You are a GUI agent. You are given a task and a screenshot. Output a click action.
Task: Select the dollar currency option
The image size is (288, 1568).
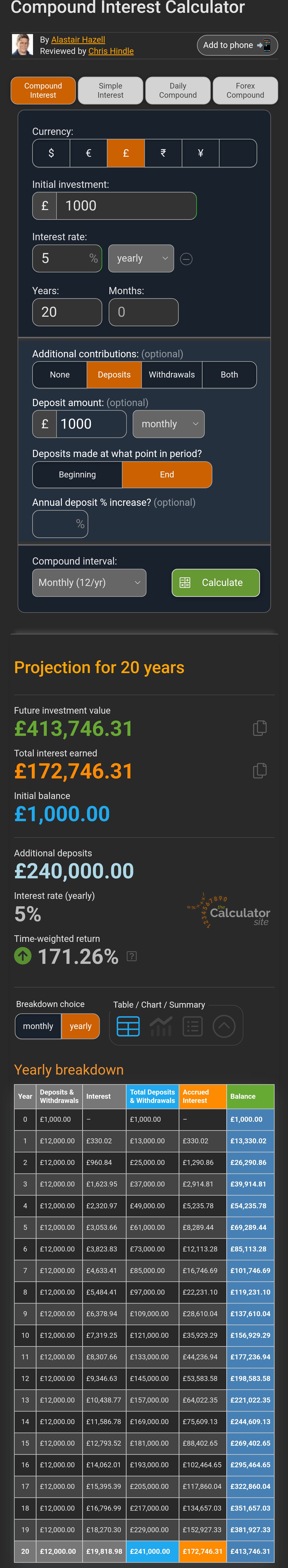[x=51, y=153]
